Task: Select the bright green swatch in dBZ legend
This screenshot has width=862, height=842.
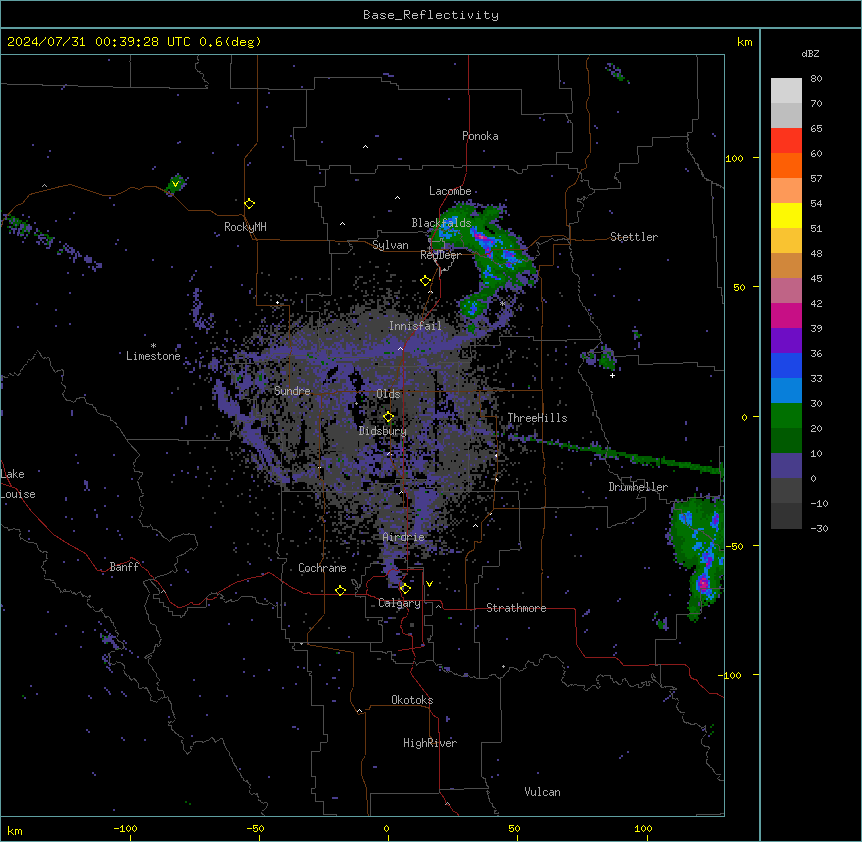Action: click(786, 416)
